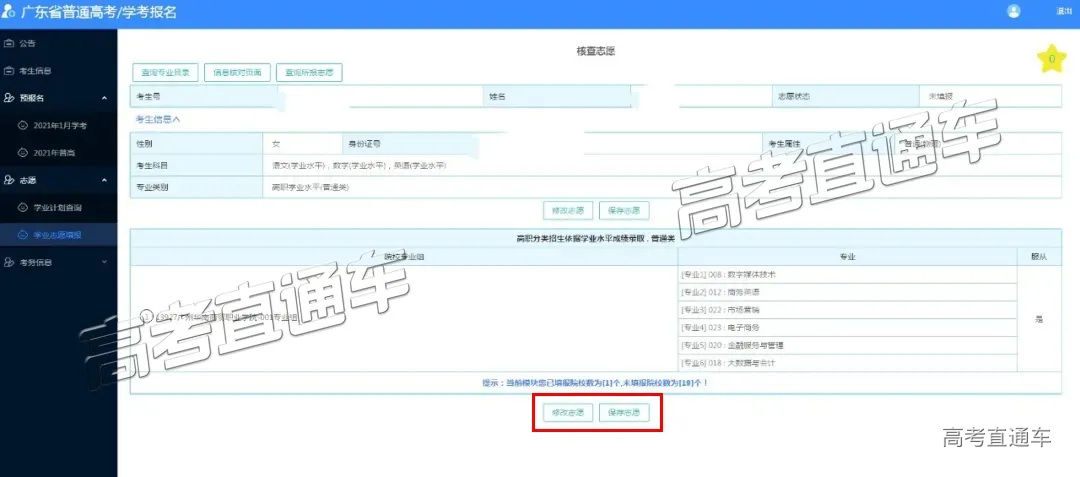Collapse the 志愿 sidebar group chevron

[x=105, y=180]
